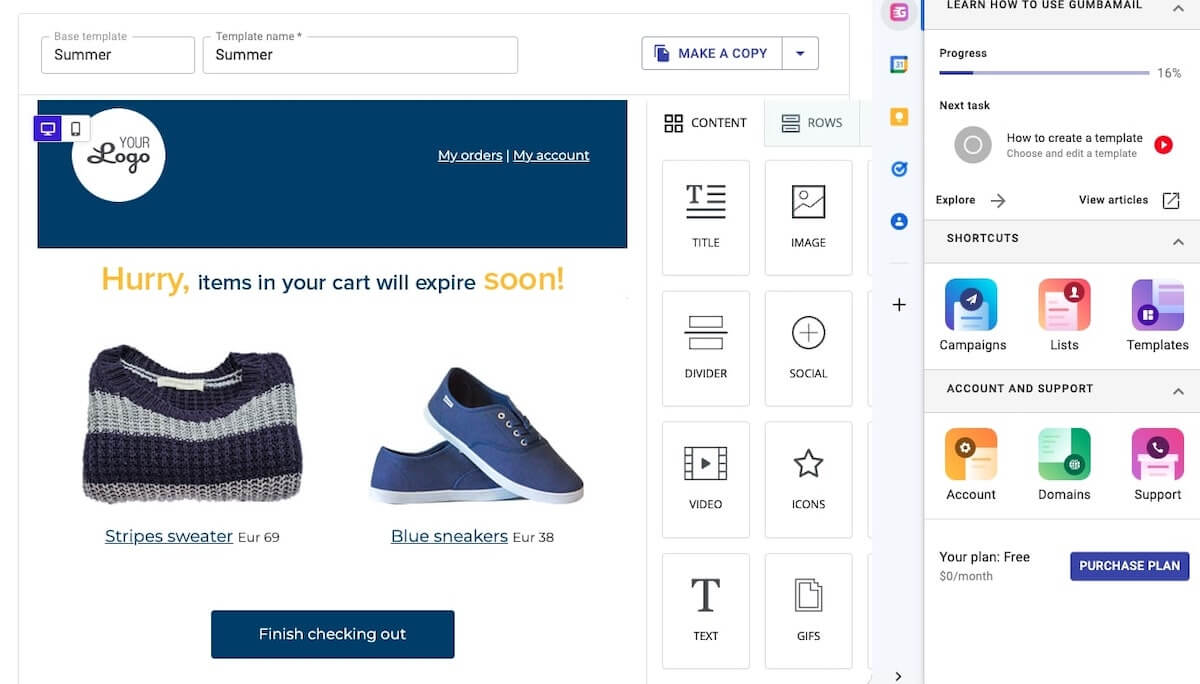Mark the next task circle complete
The image size is (1200, 684).
click(x=972, y=145)
